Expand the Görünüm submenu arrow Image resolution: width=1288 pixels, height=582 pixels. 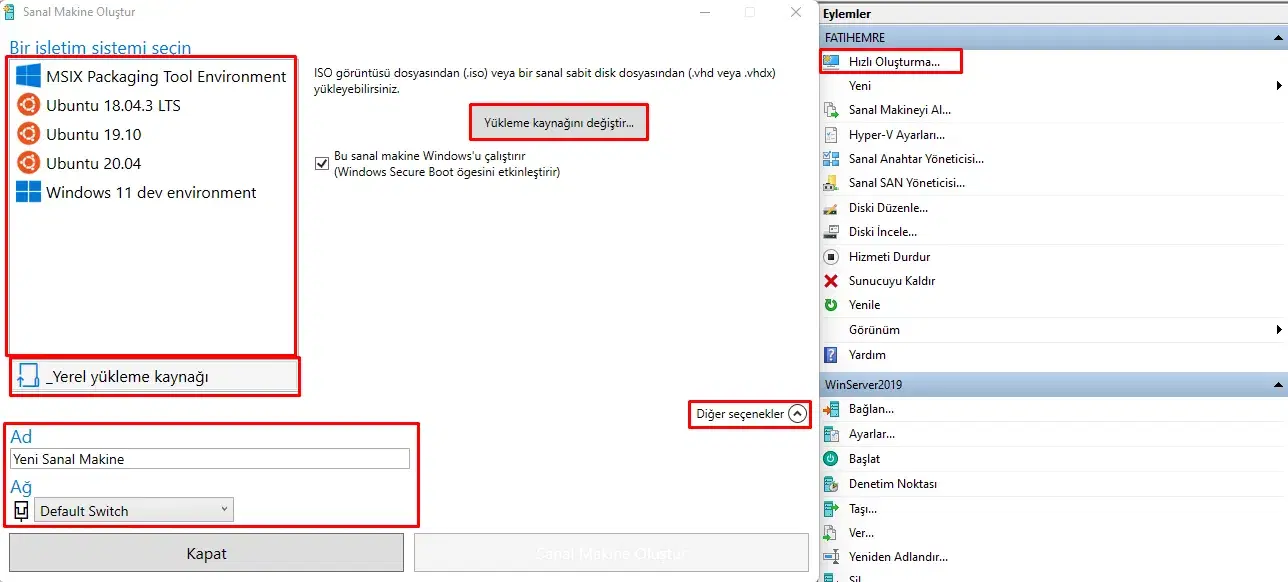pyautogui.click(x=1279, y=330)
